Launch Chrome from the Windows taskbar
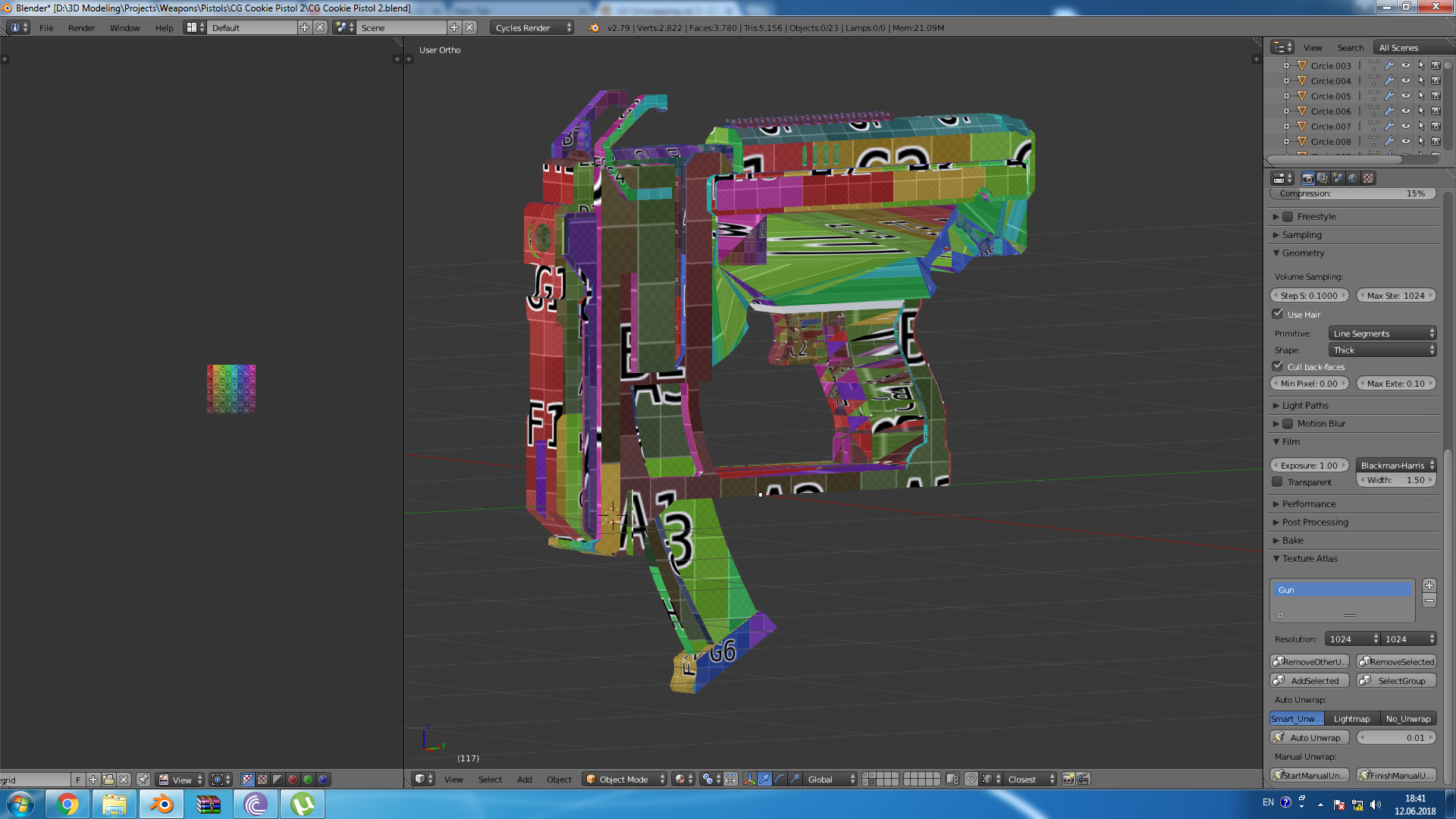Screen dimensions: 1456x819 67,804
